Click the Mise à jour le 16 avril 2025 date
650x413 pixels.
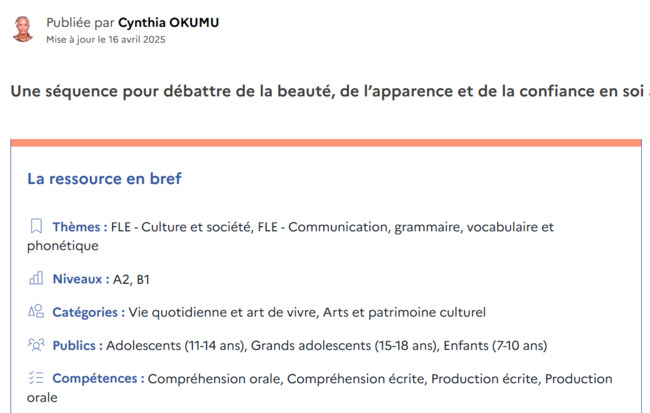click(106, 39)
